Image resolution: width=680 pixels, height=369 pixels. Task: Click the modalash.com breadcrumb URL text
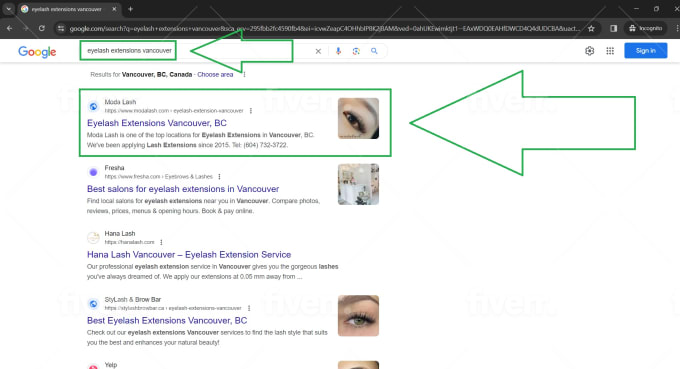coord(174,111)
